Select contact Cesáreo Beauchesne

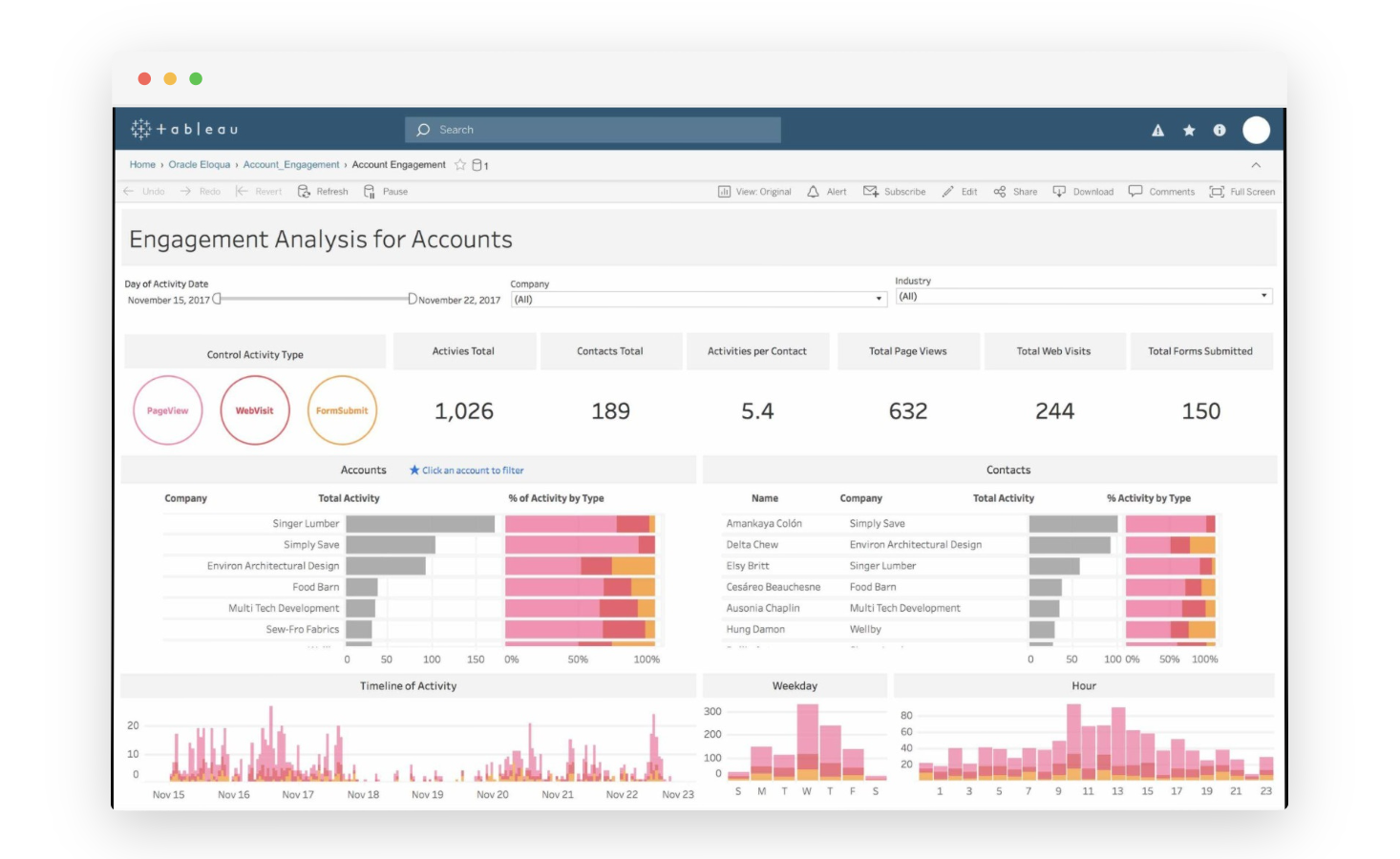(774, 587)
